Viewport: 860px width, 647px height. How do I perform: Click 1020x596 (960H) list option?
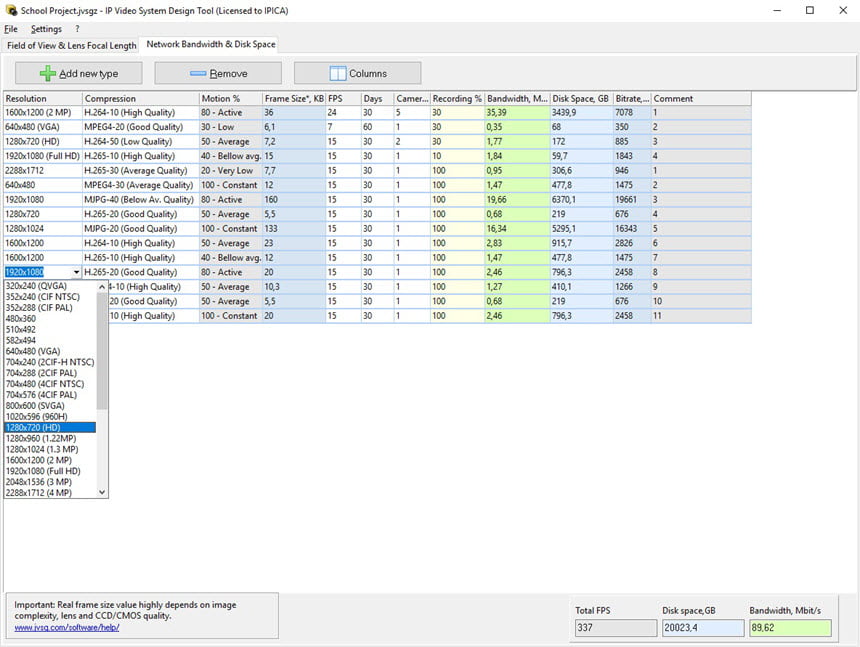[x=37, y=417]
